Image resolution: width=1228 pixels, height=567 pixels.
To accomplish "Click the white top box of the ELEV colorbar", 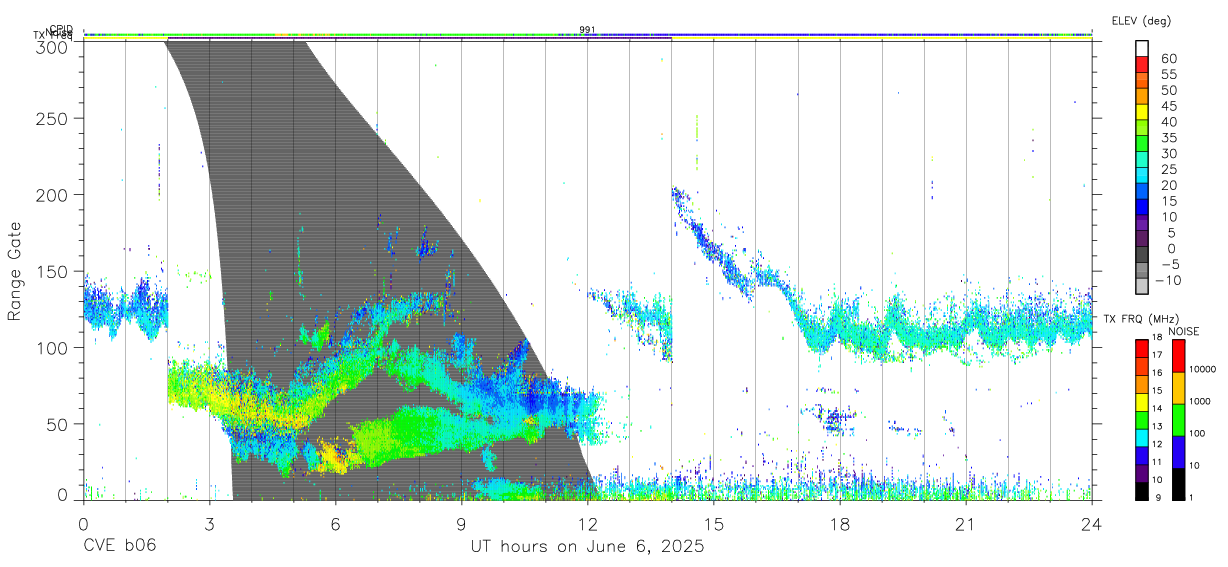I will coord(1143,49).
